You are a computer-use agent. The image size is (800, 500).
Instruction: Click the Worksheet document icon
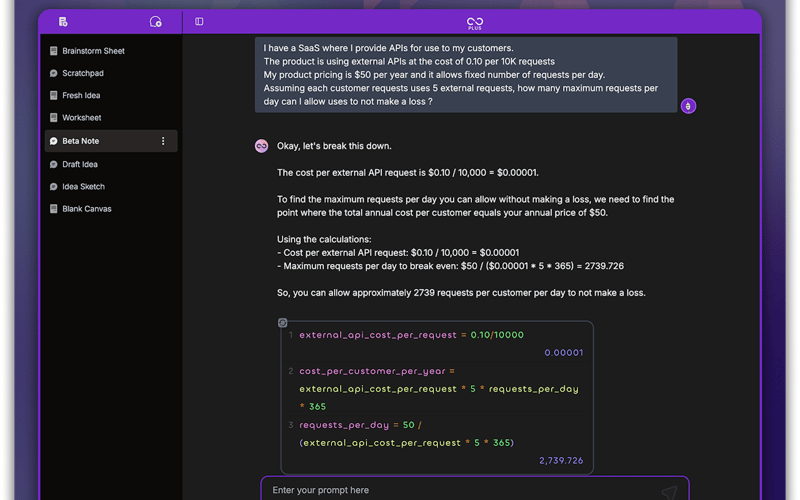54,118
